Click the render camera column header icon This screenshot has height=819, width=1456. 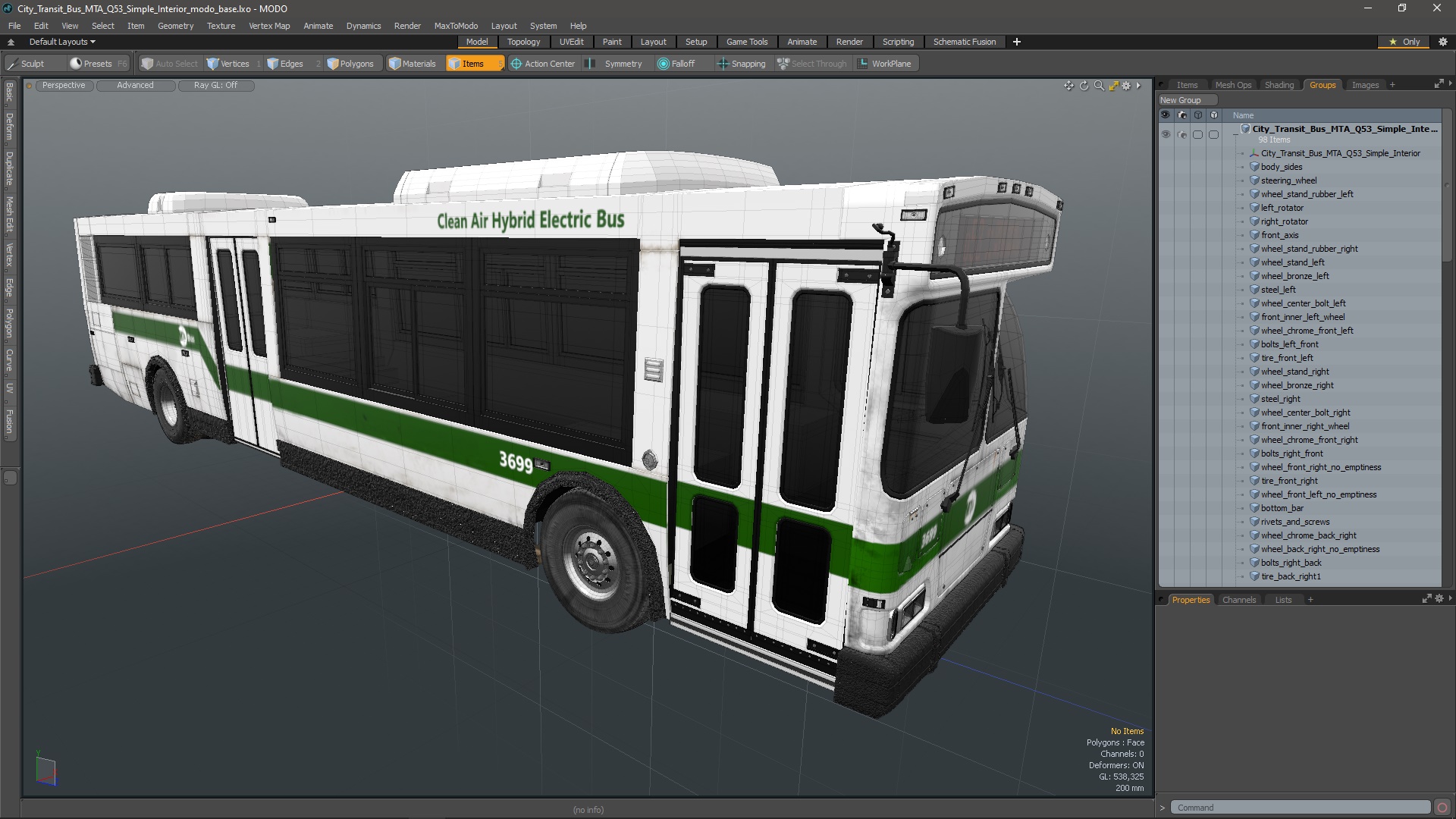pos(1181,115)
